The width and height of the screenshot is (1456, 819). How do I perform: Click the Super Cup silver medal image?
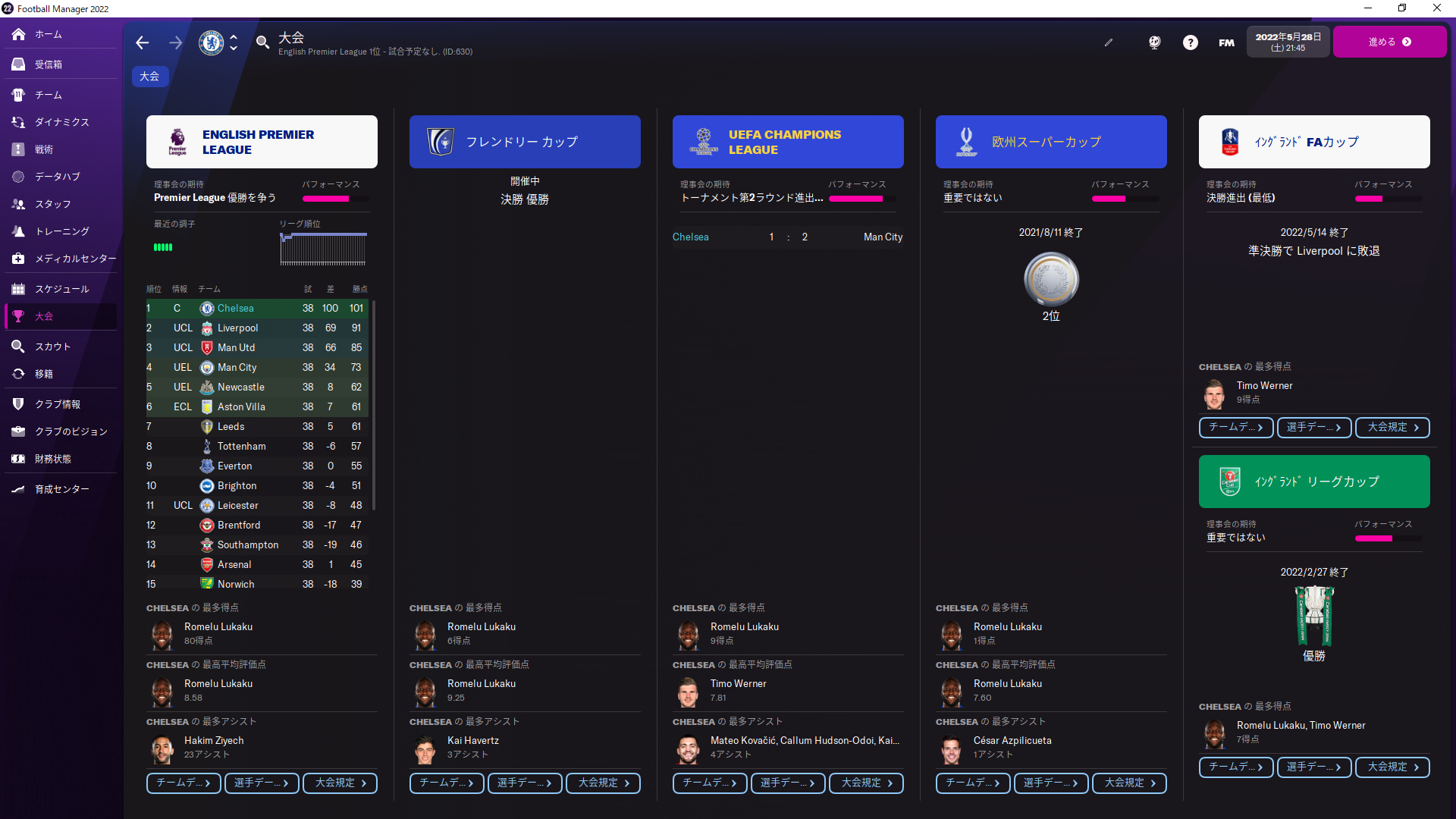(x=1051, y=279)
